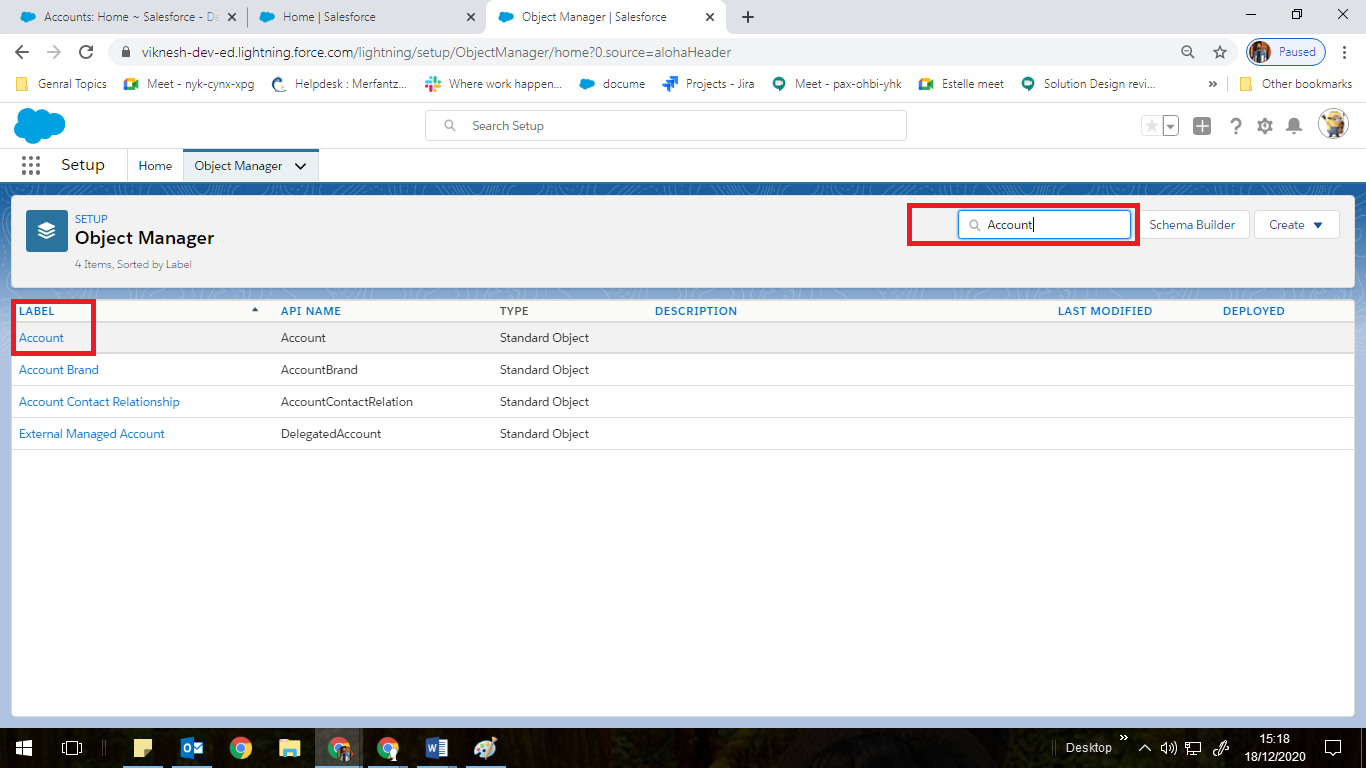This screenshot has height=768, width=1366.
Task: Open the favorites star icon
Action: (x=1152, y=126)
